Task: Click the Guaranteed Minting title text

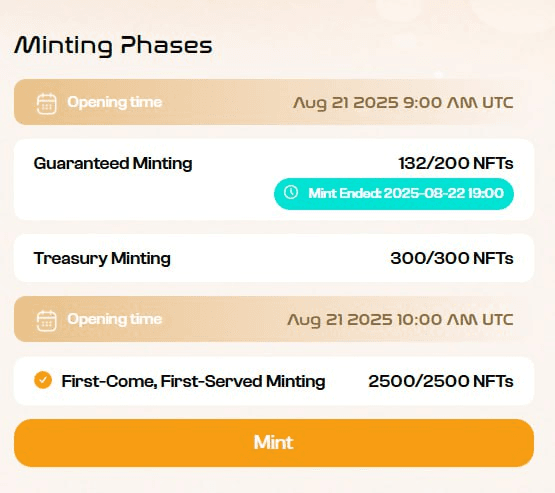Action: [x=113, y=164]
